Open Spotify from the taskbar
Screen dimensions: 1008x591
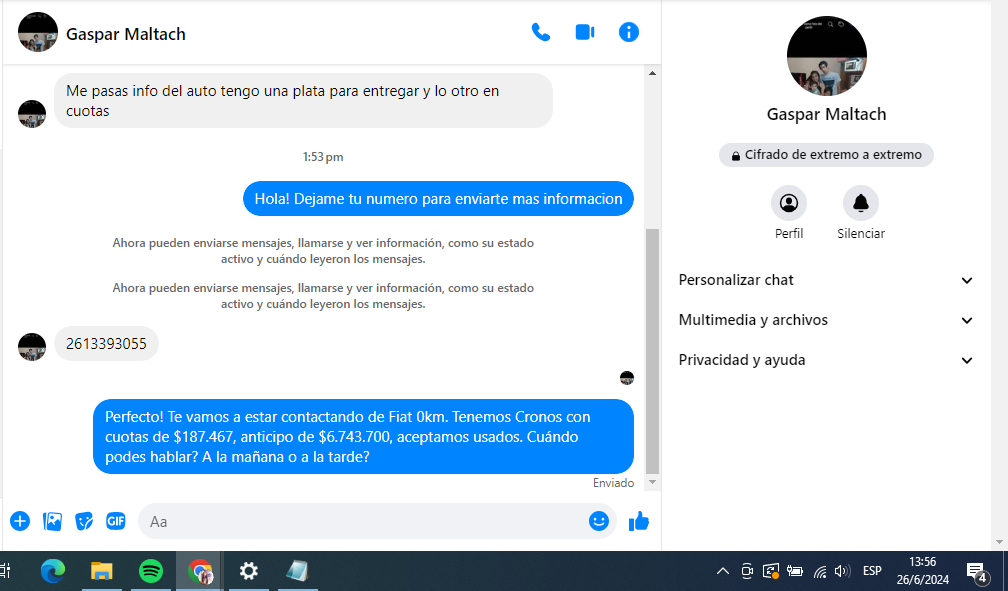pyautogui.click(x=151, y=571)
